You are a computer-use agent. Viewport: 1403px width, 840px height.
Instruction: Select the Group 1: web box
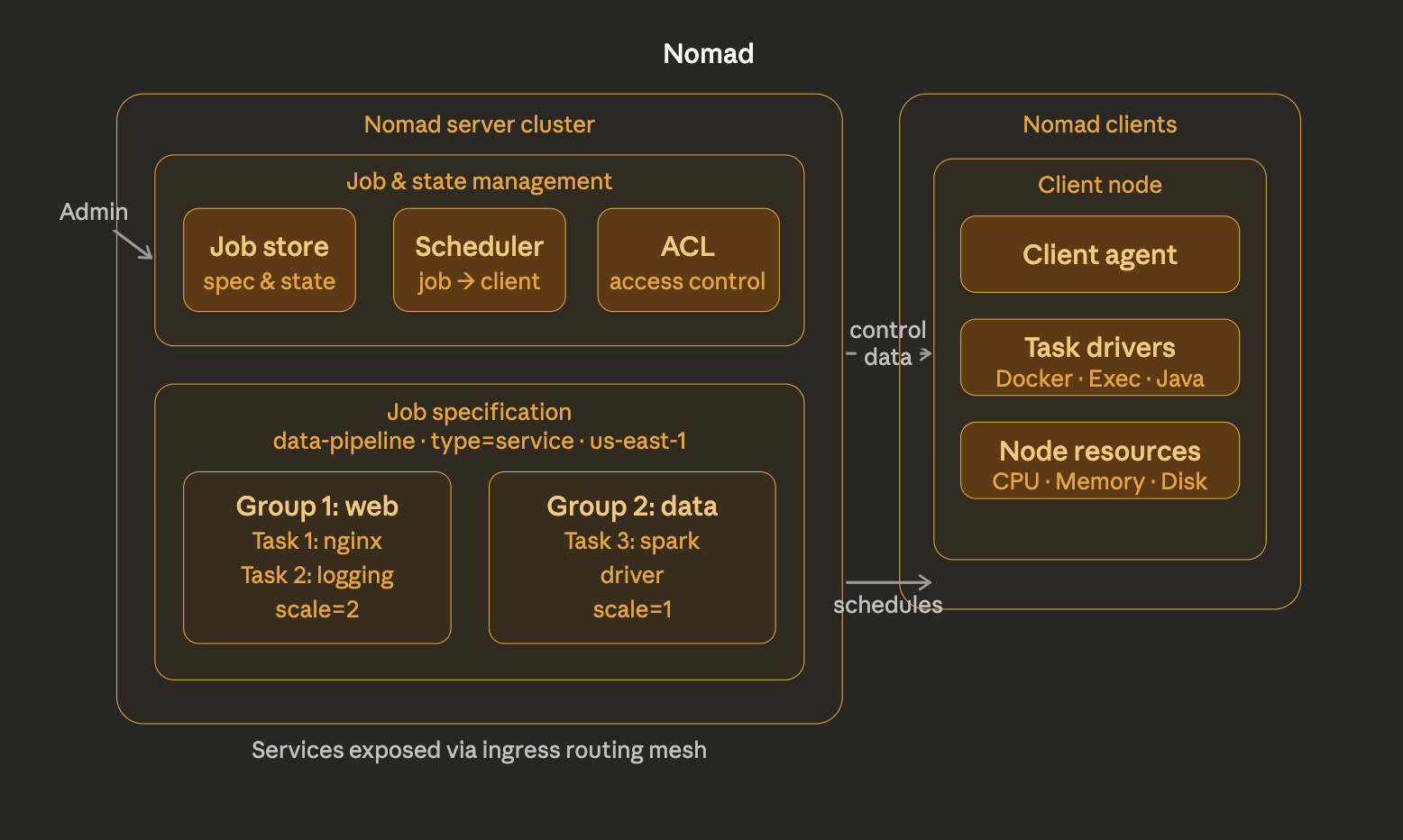(x=316, y=557)
